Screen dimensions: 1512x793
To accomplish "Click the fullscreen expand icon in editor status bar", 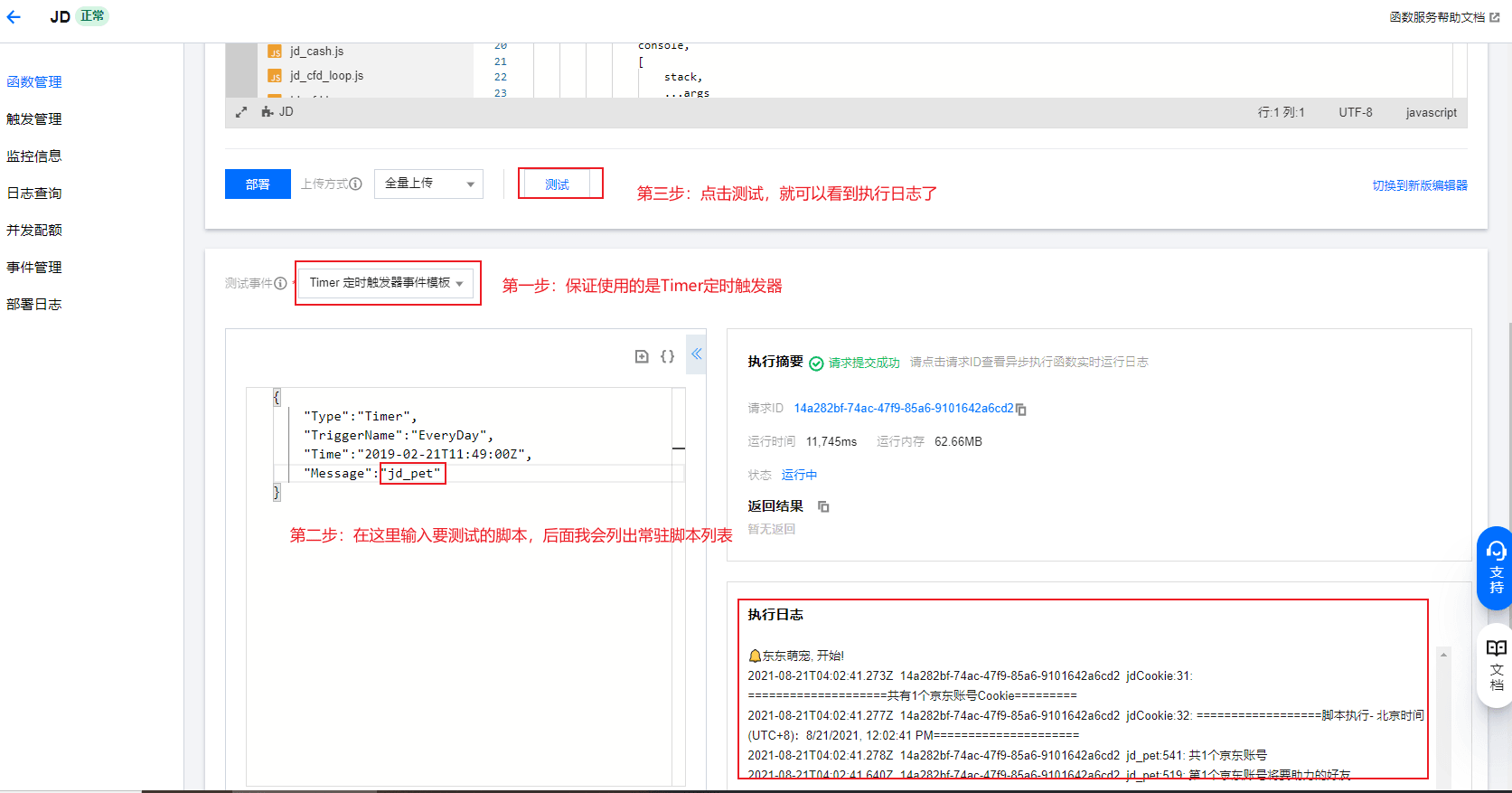I will 241,112.
